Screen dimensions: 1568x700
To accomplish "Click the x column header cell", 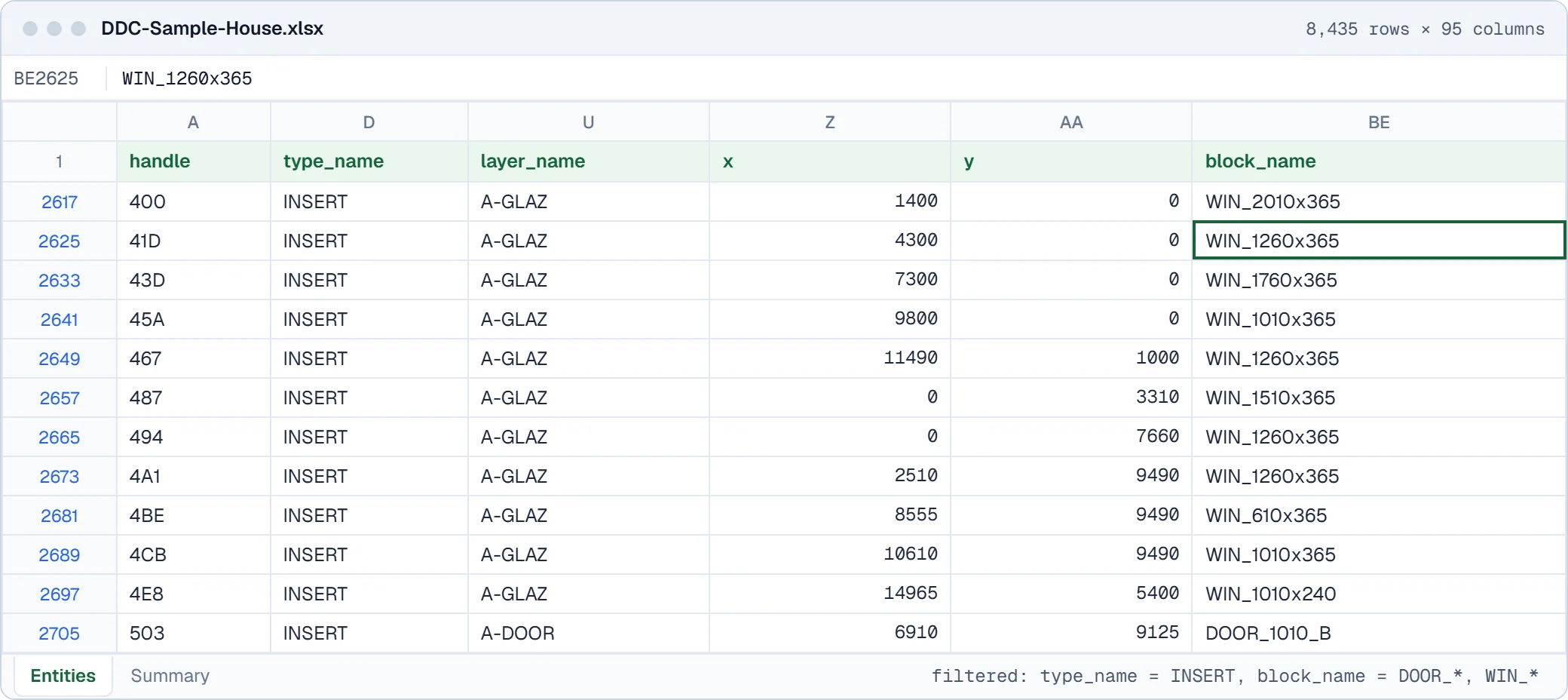I will (x=830, y=161).
